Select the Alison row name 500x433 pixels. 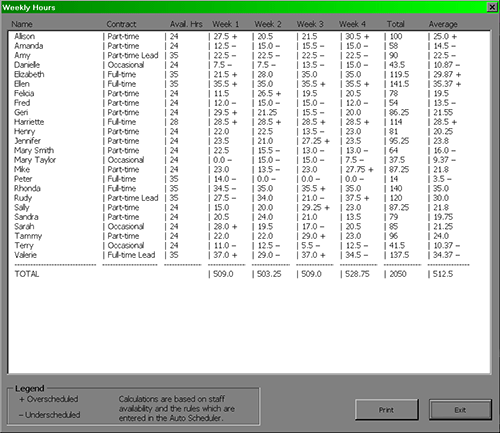coord(24,36)
